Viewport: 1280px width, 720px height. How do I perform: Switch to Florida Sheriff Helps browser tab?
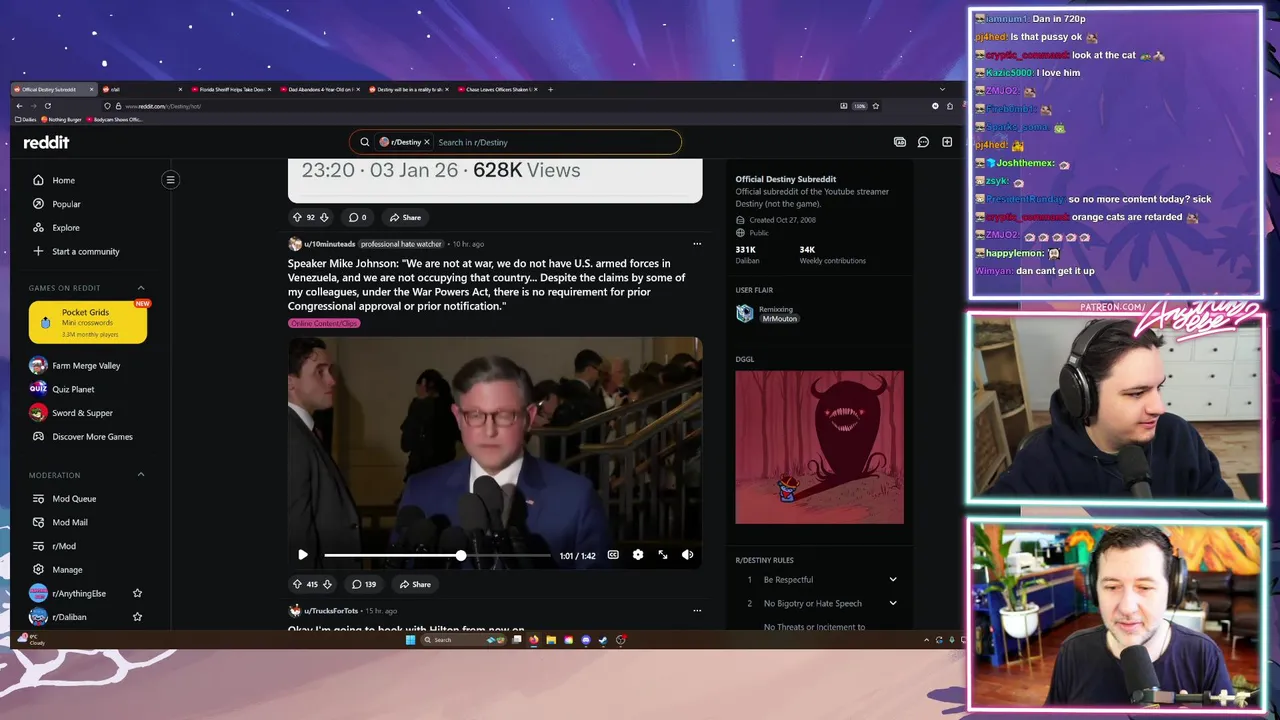232,89
